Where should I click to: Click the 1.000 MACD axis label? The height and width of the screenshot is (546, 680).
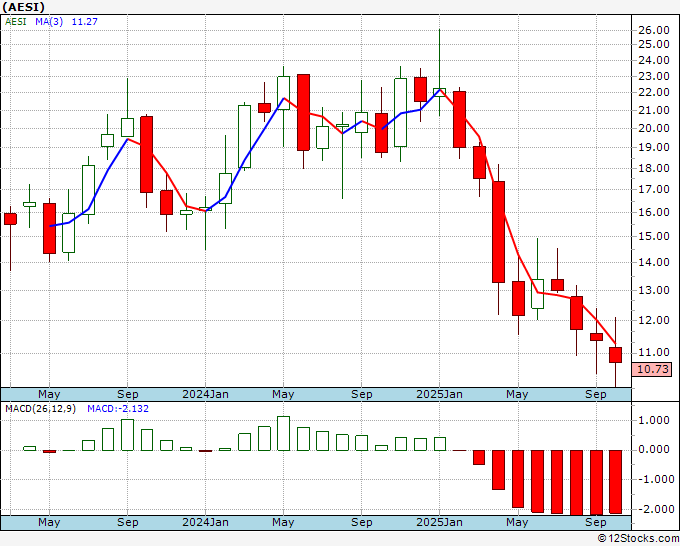point(656,420)
